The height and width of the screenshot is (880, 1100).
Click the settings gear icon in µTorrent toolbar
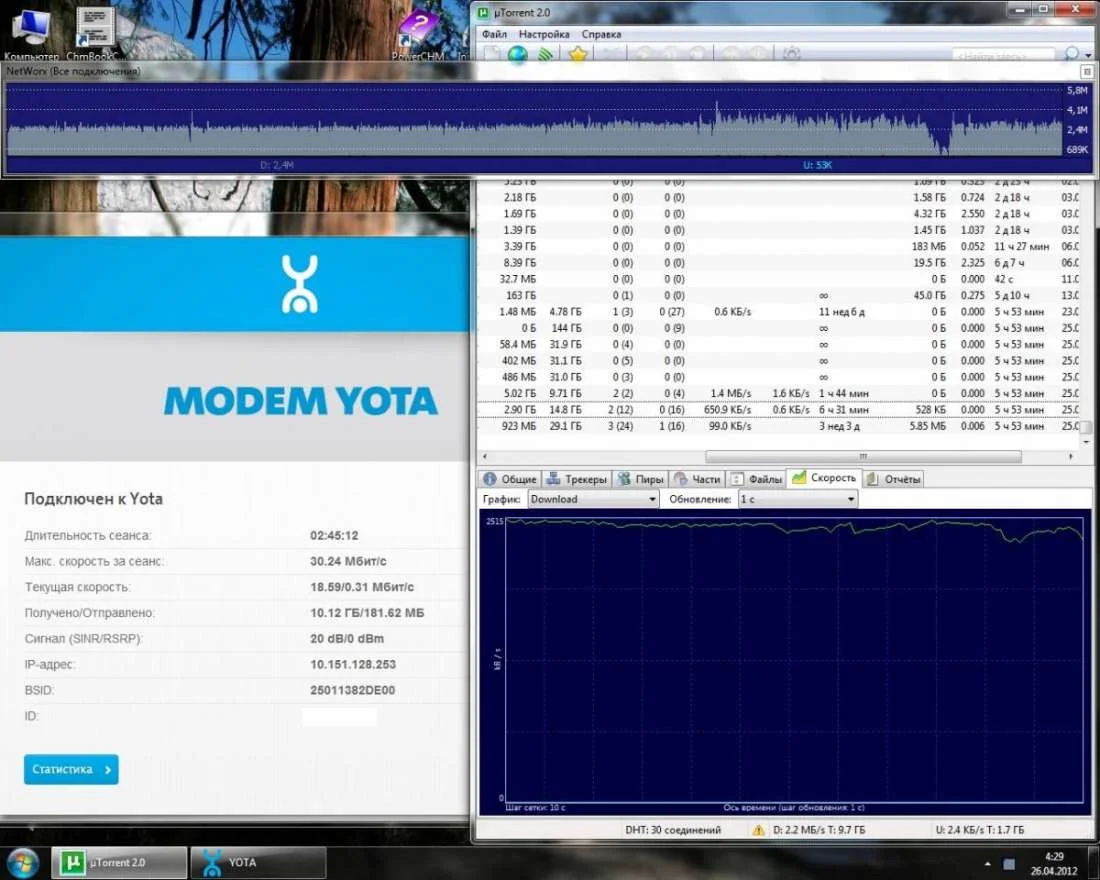pos(791,54)
